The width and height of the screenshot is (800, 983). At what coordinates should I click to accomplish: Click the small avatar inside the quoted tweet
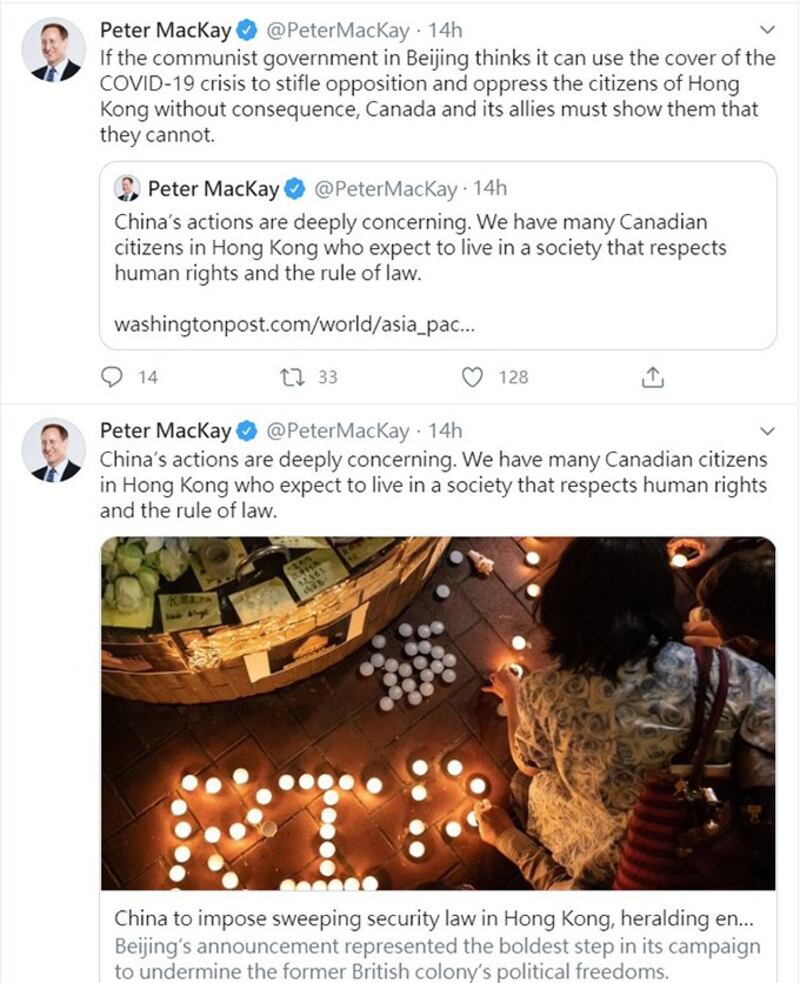click(x=127, y=188)
